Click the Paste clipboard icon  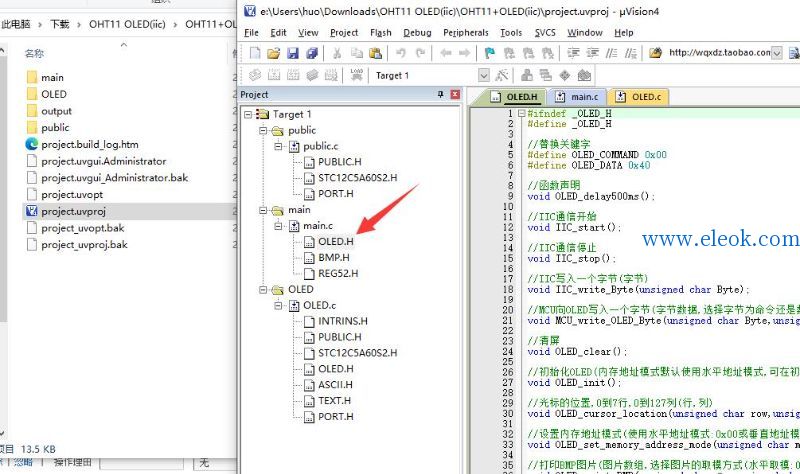376,53
